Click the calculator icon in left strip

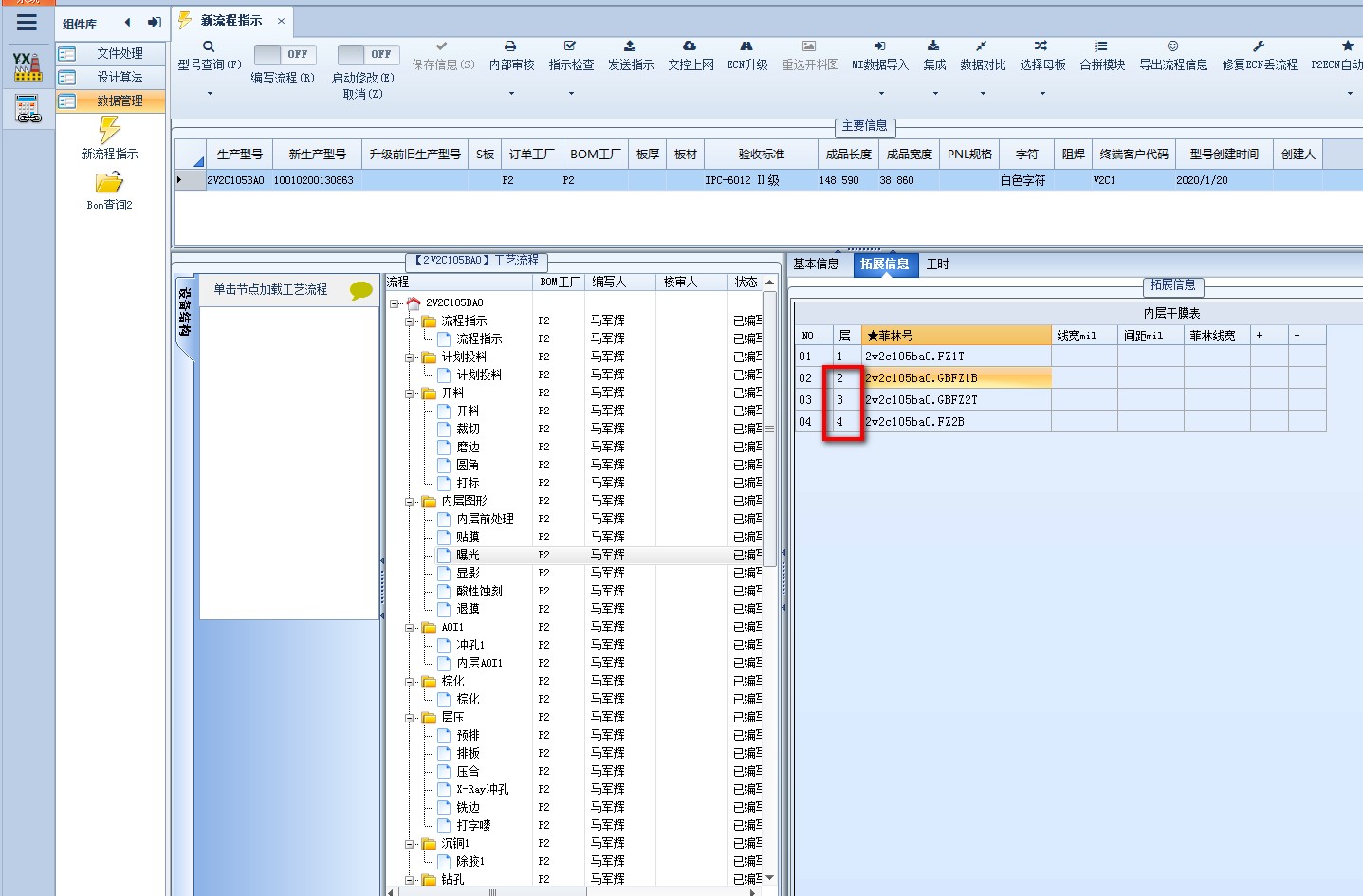coord(28,109)
